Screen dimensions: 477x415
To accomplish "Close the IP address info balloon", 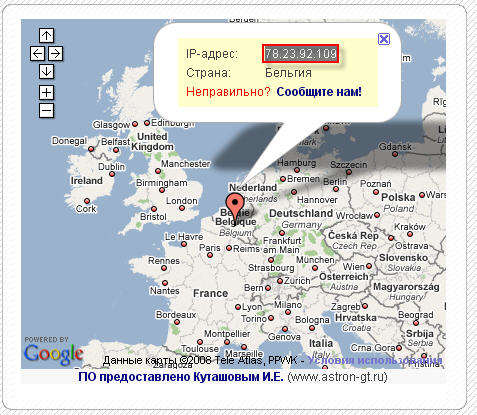I will [384, 39].
